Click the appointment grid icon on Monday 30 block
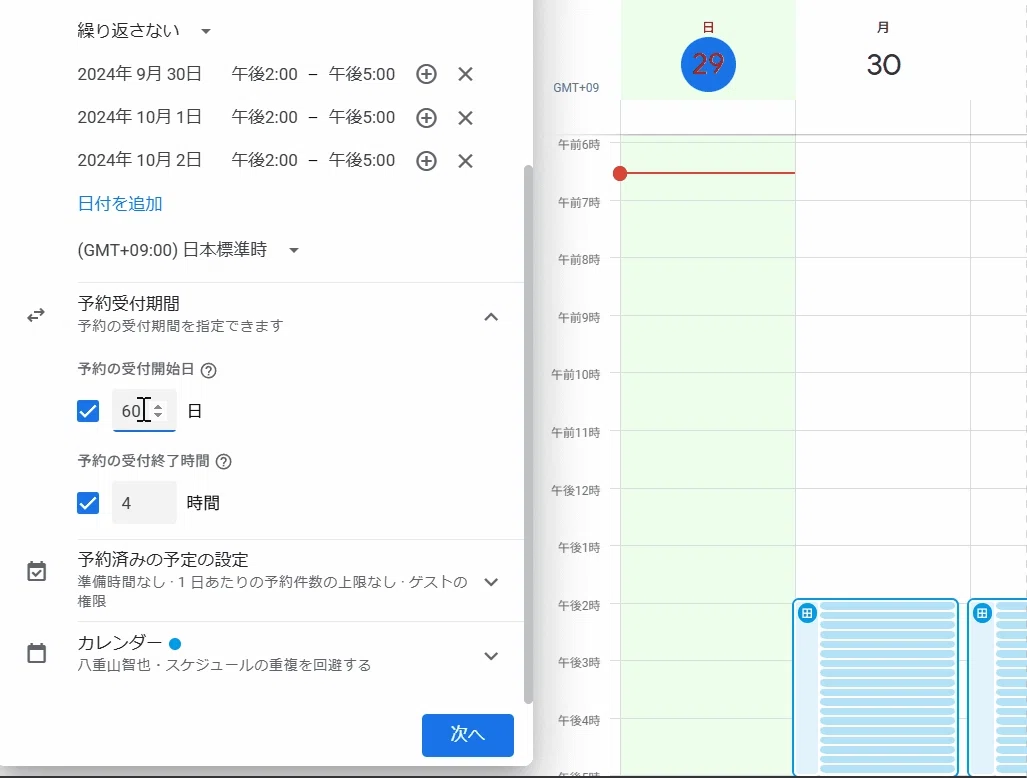Screen dimensions: 1027x778 tap(807, 614)
